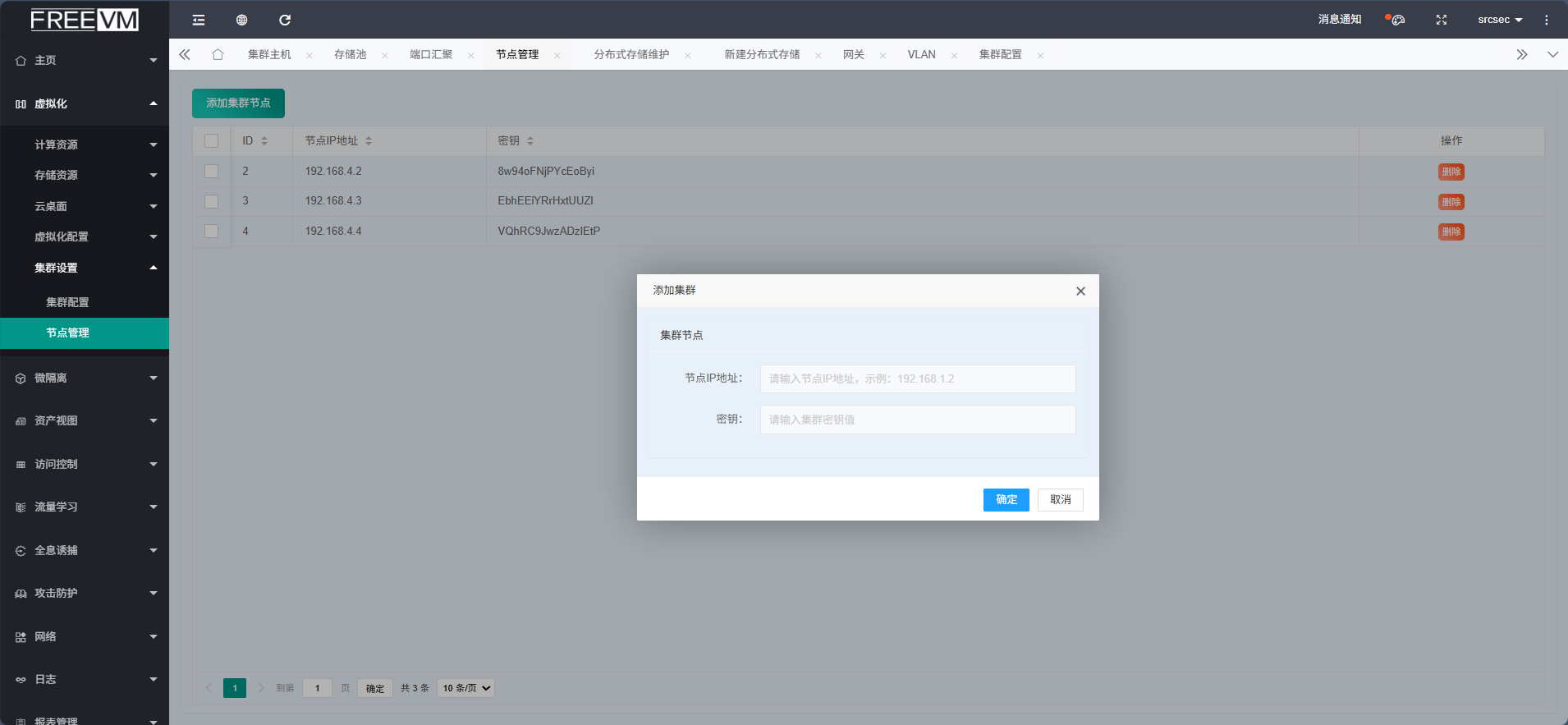The height and width of the screenshot is (725, 1568).
Task: Tick the checkbox for node 192.168.4.4
Action: pos(212,232)
